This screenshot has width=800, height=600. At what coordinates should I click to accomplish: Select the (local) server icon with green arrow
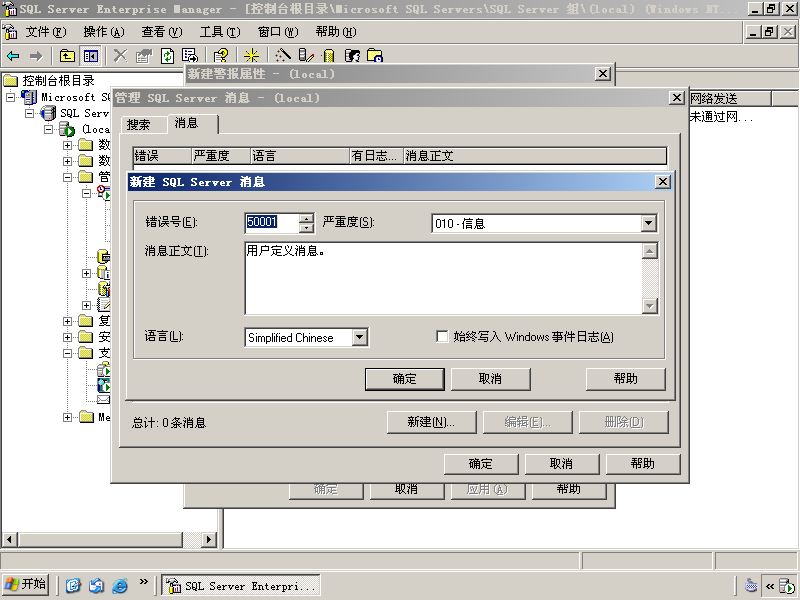tap(67, 129)
